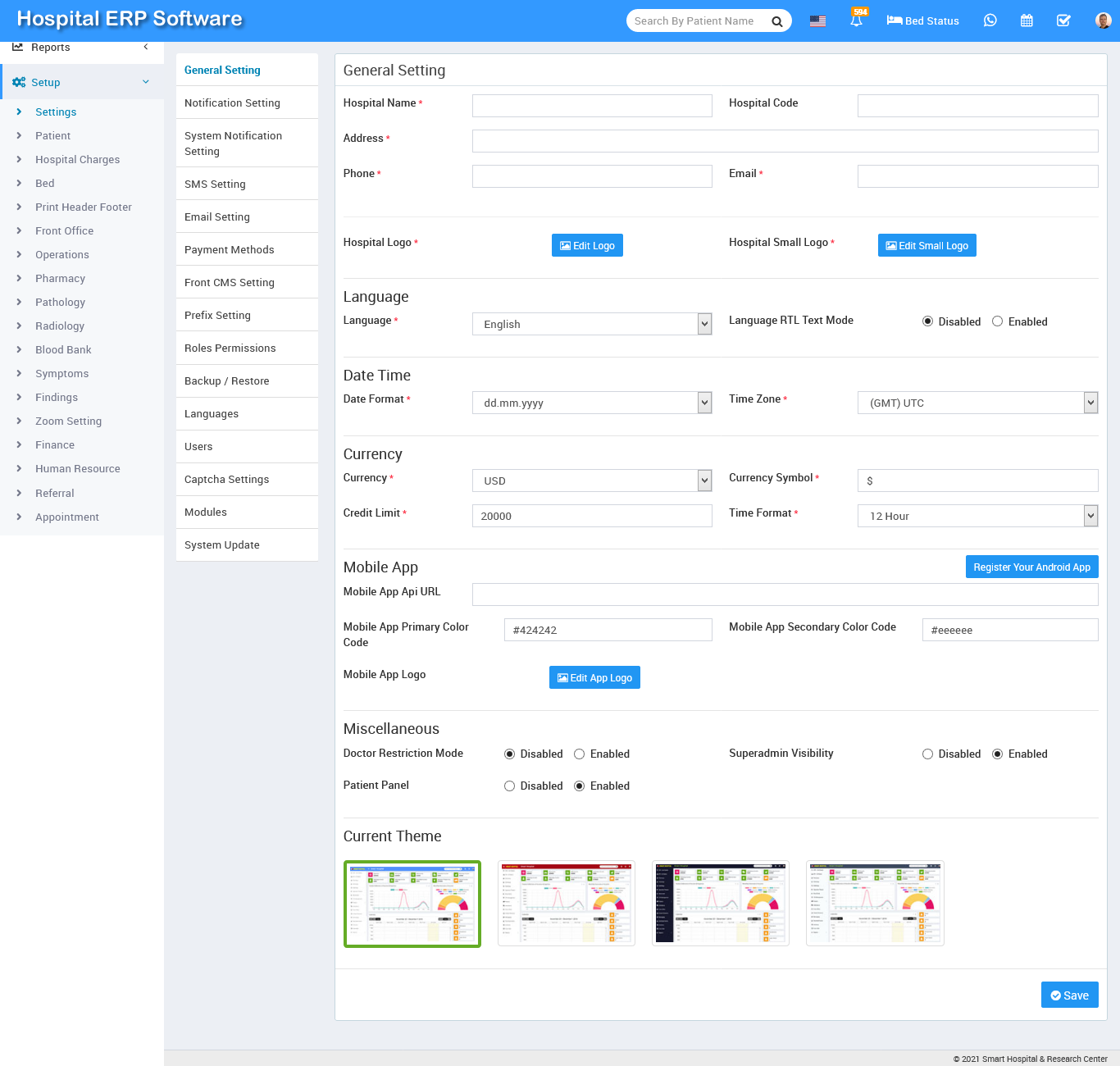Open the task checklist icon
The width and height of the screenshot is (1120, 1066).
pyautogui.click(x=1063, y=21)
